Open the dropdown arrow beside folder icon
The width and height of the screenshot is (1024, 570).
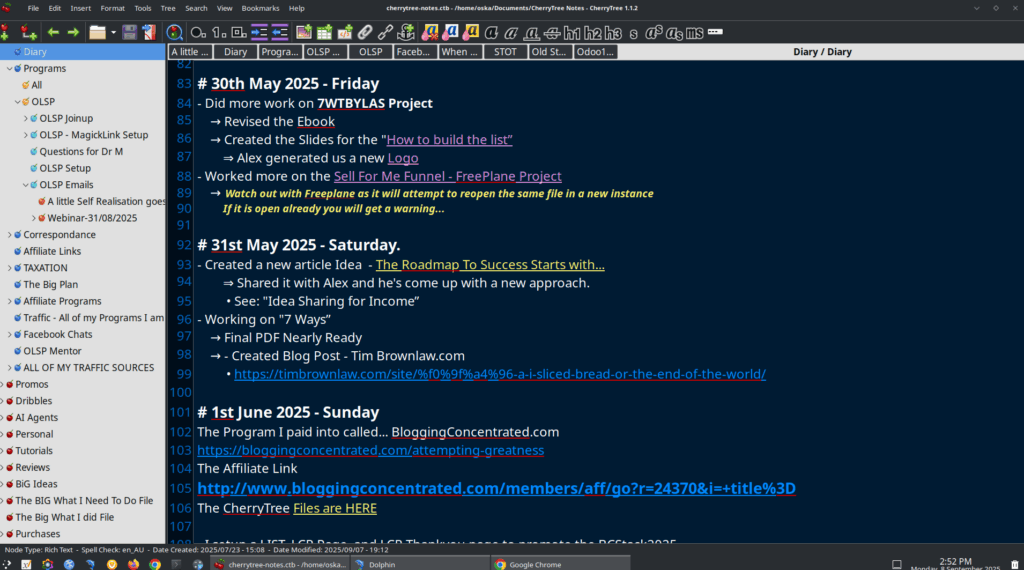click(113, 32)
